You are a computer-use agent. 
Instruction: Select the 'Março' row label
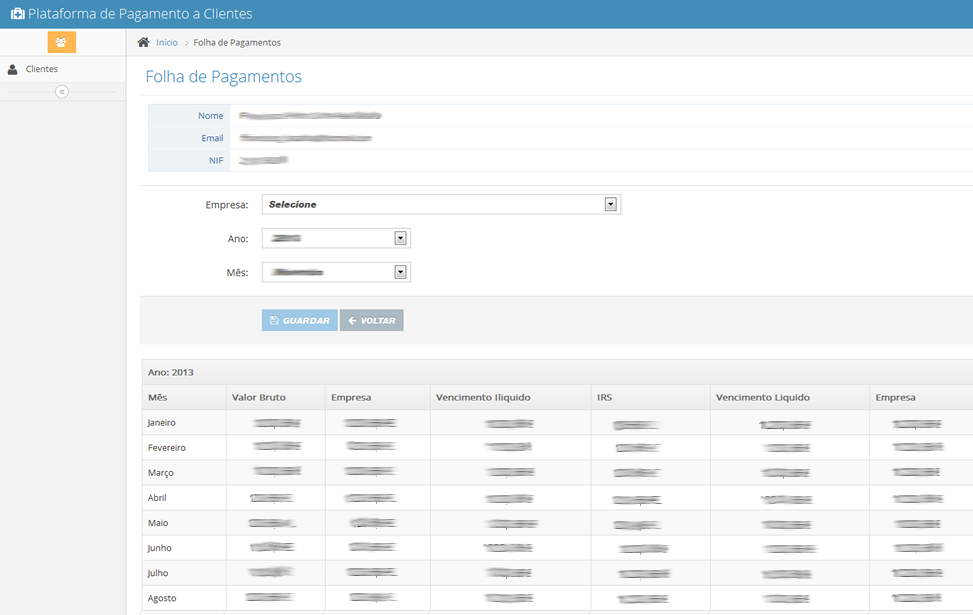tap(161, 473)
